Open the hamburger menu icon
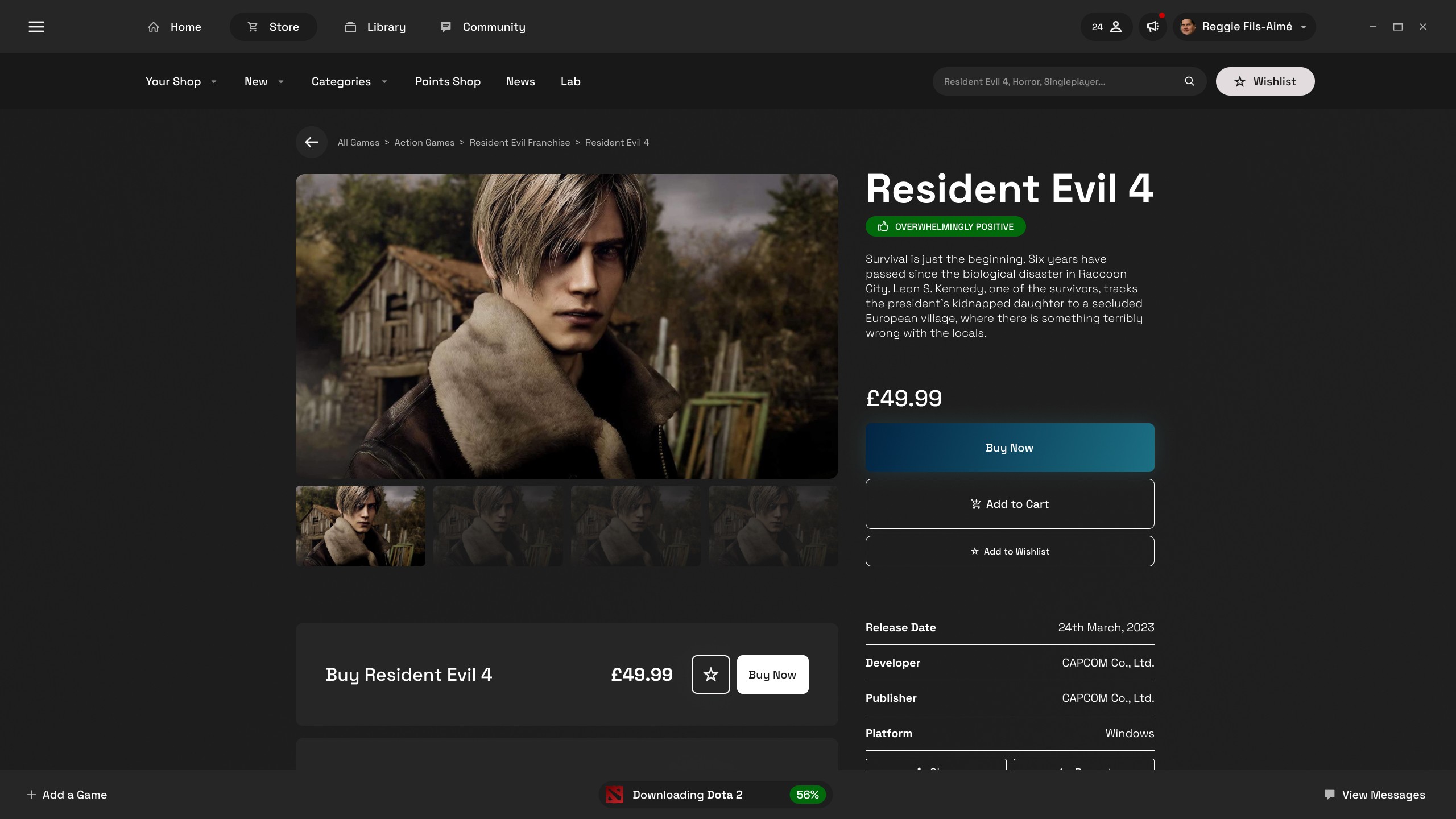Screen dimensions: 1456x819 click(x=36, y=27)
